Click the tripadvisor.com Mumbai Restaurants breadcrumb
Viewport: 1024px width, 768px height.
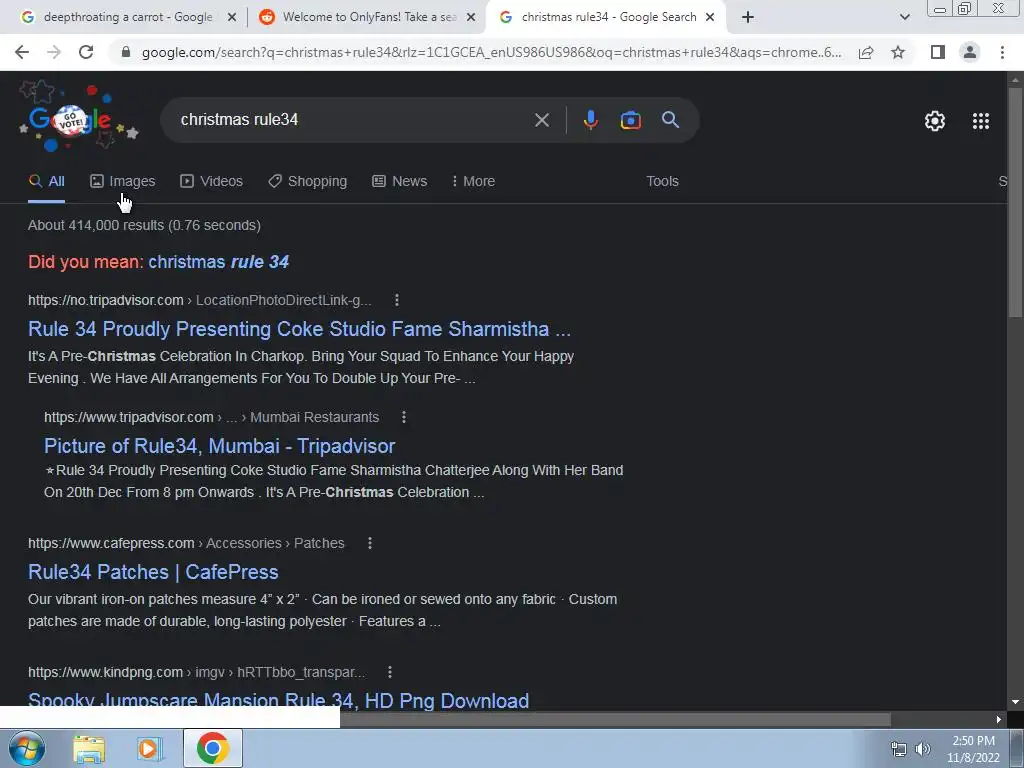[x=211, y=417]
